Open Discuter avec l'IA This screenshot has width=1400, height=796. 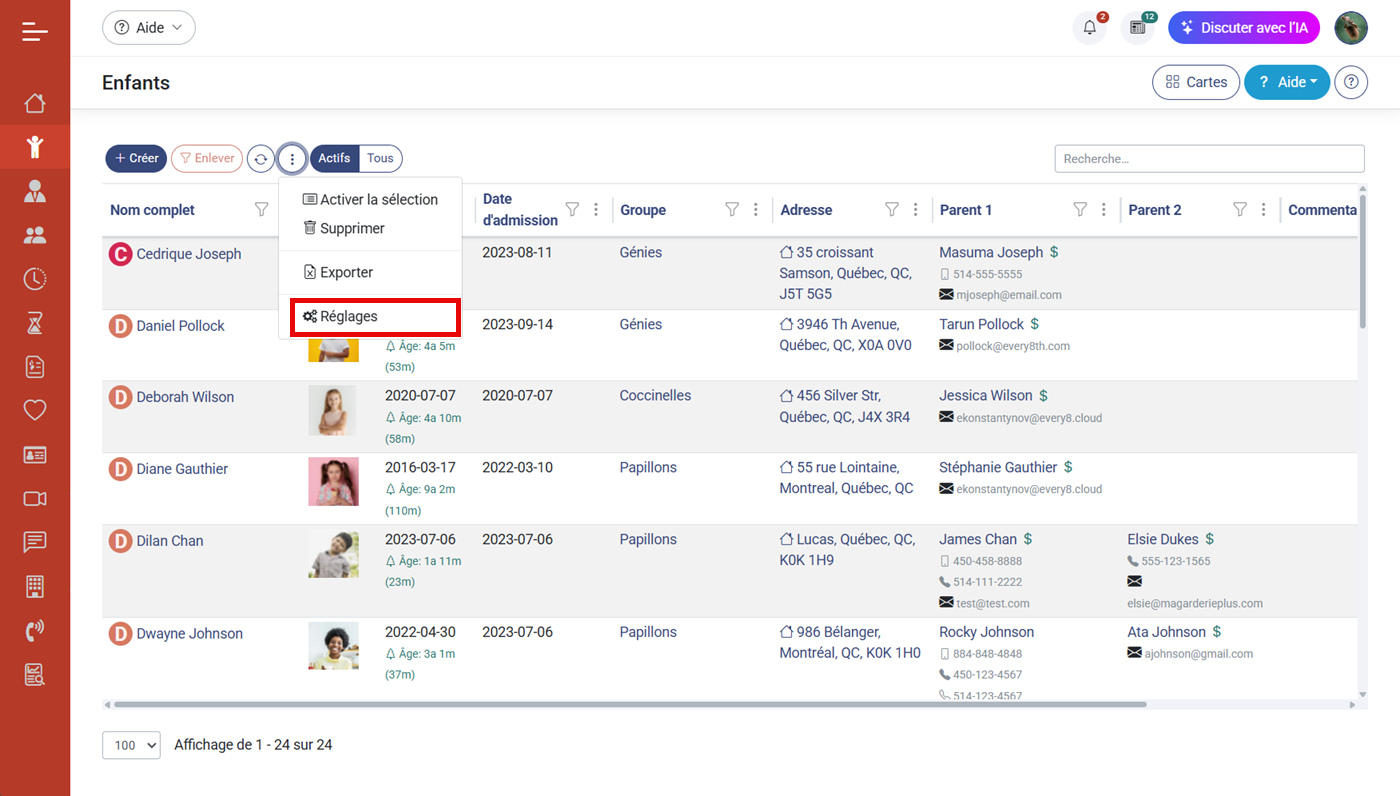[x=1243, y=28]
